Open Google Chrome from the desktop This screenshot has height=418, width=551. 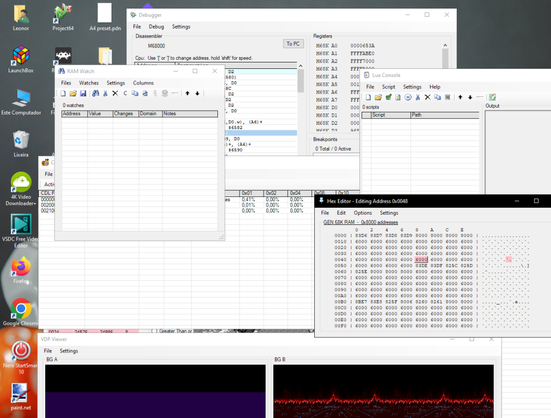pyautogui.click(x=21, y=312)
